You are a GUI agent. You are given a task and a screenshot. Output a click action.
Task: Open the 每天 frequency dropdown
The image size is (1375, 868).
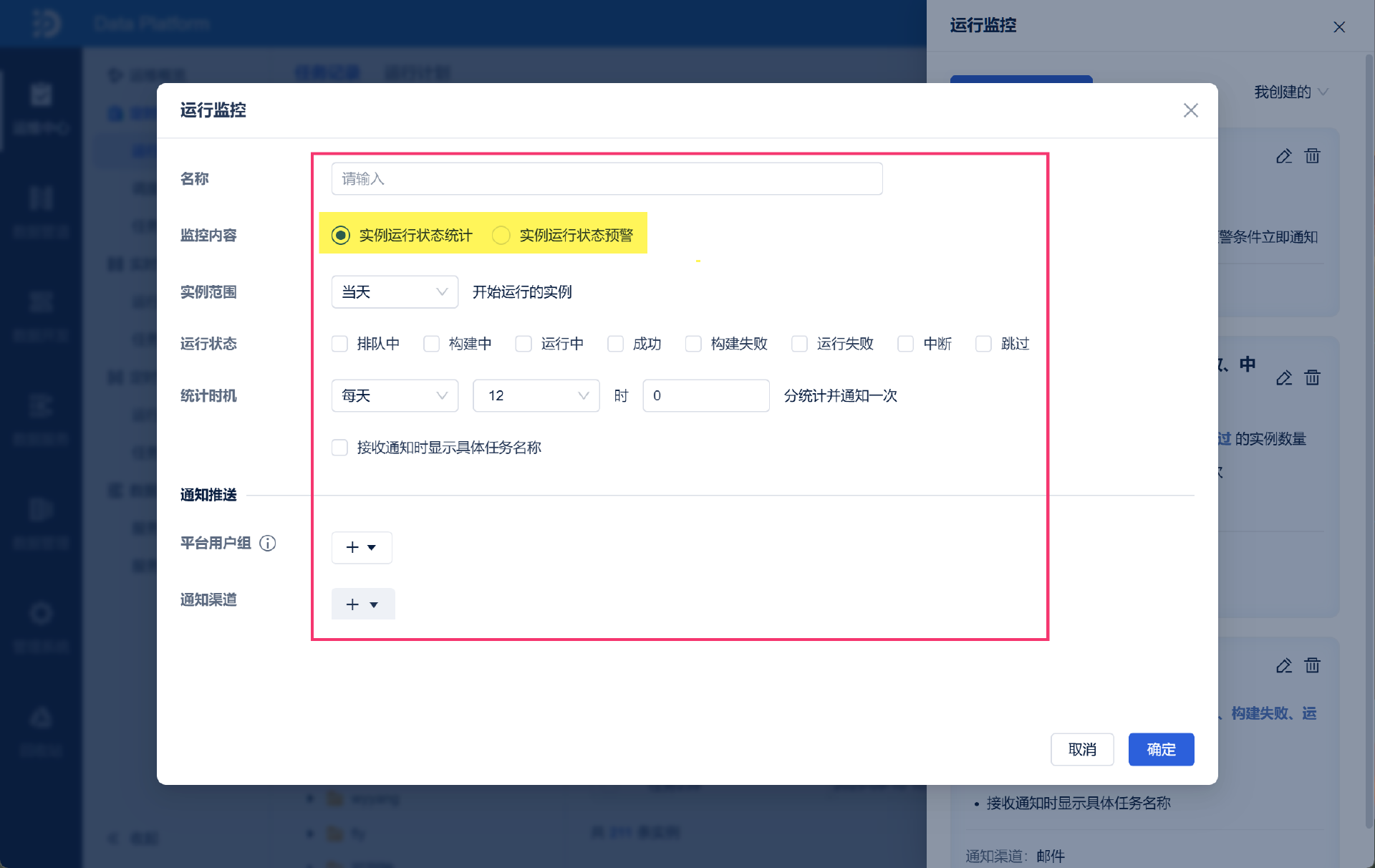[394, 396]
